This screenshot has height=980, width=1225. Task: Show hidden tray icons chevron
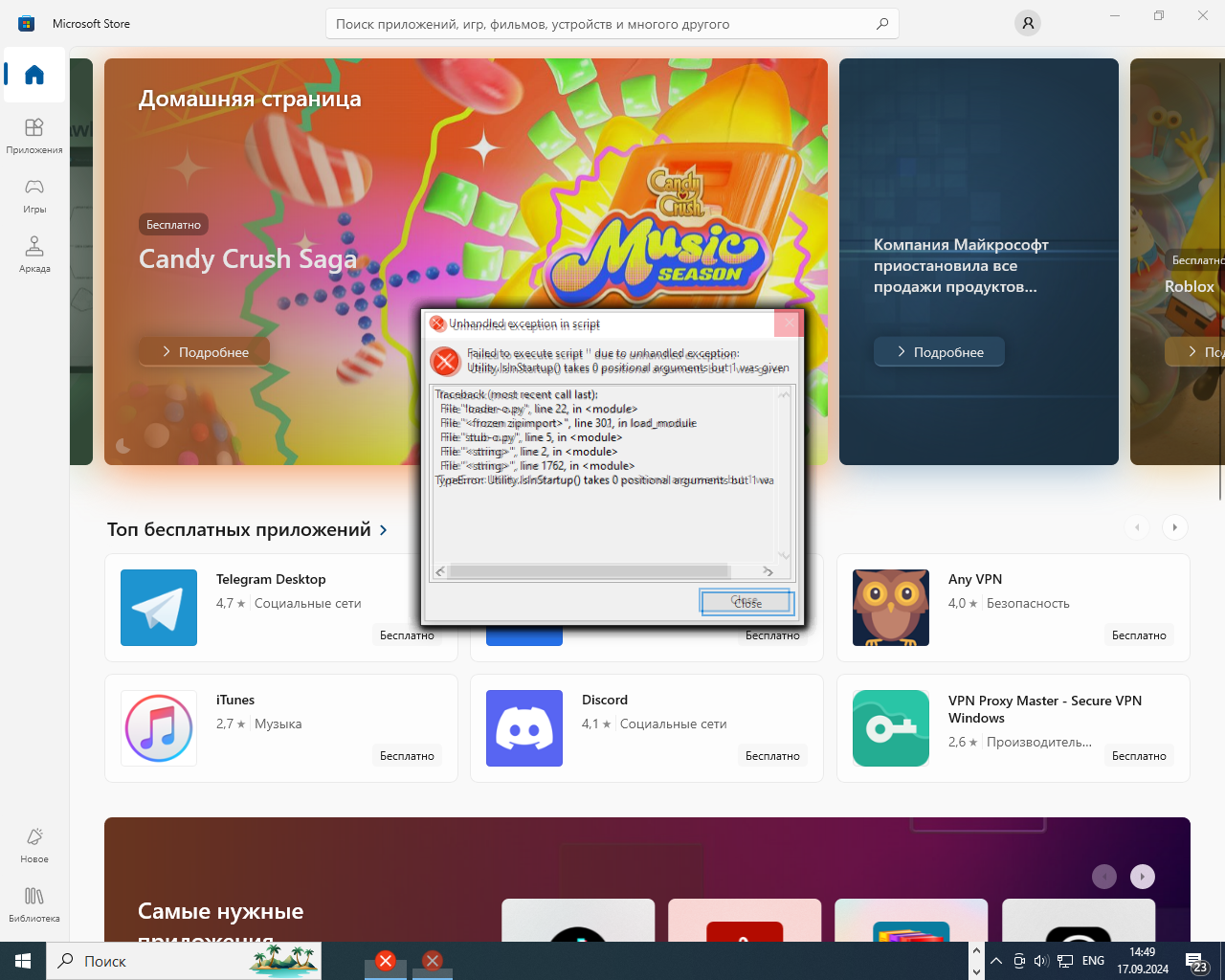point(996,961)
